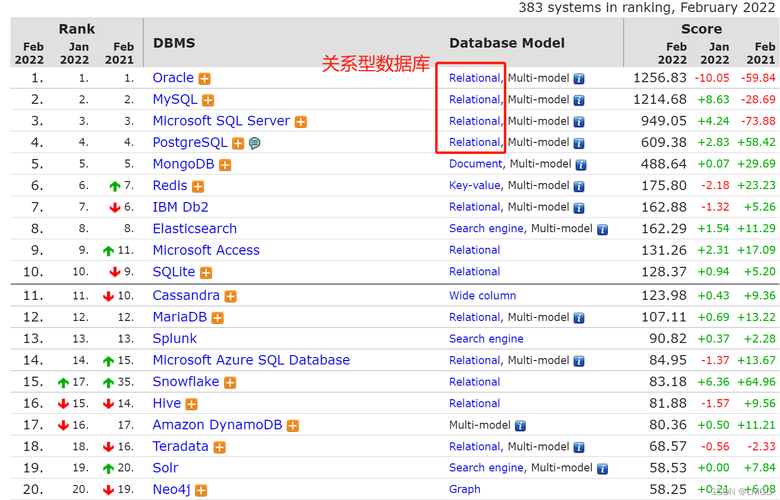This screenshot has height=500, width=780.
Task: Open the SQLite link
Action: 174,272
